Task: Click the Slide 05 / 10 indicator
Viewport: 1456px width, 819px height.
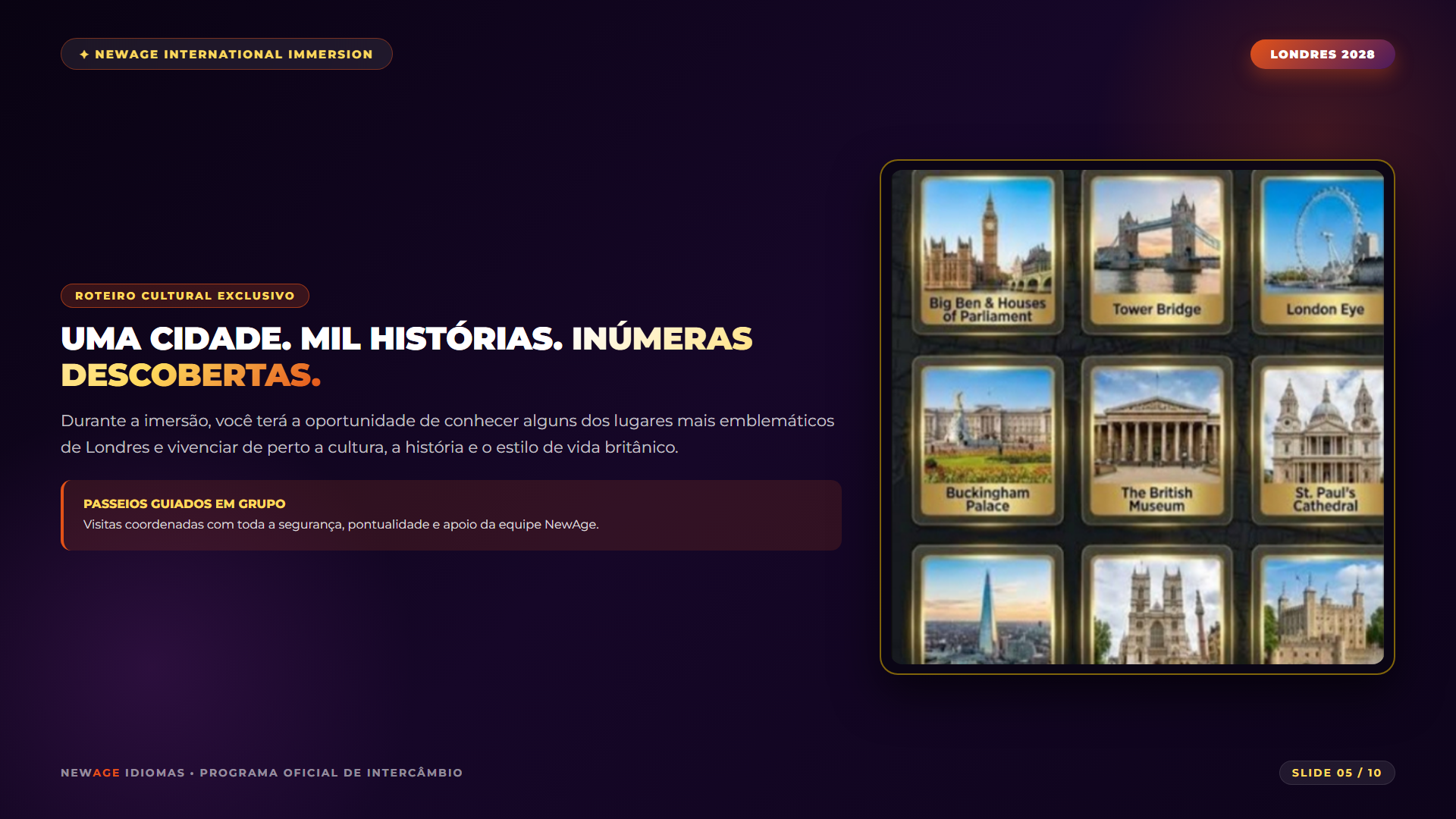Action: 1336,773
